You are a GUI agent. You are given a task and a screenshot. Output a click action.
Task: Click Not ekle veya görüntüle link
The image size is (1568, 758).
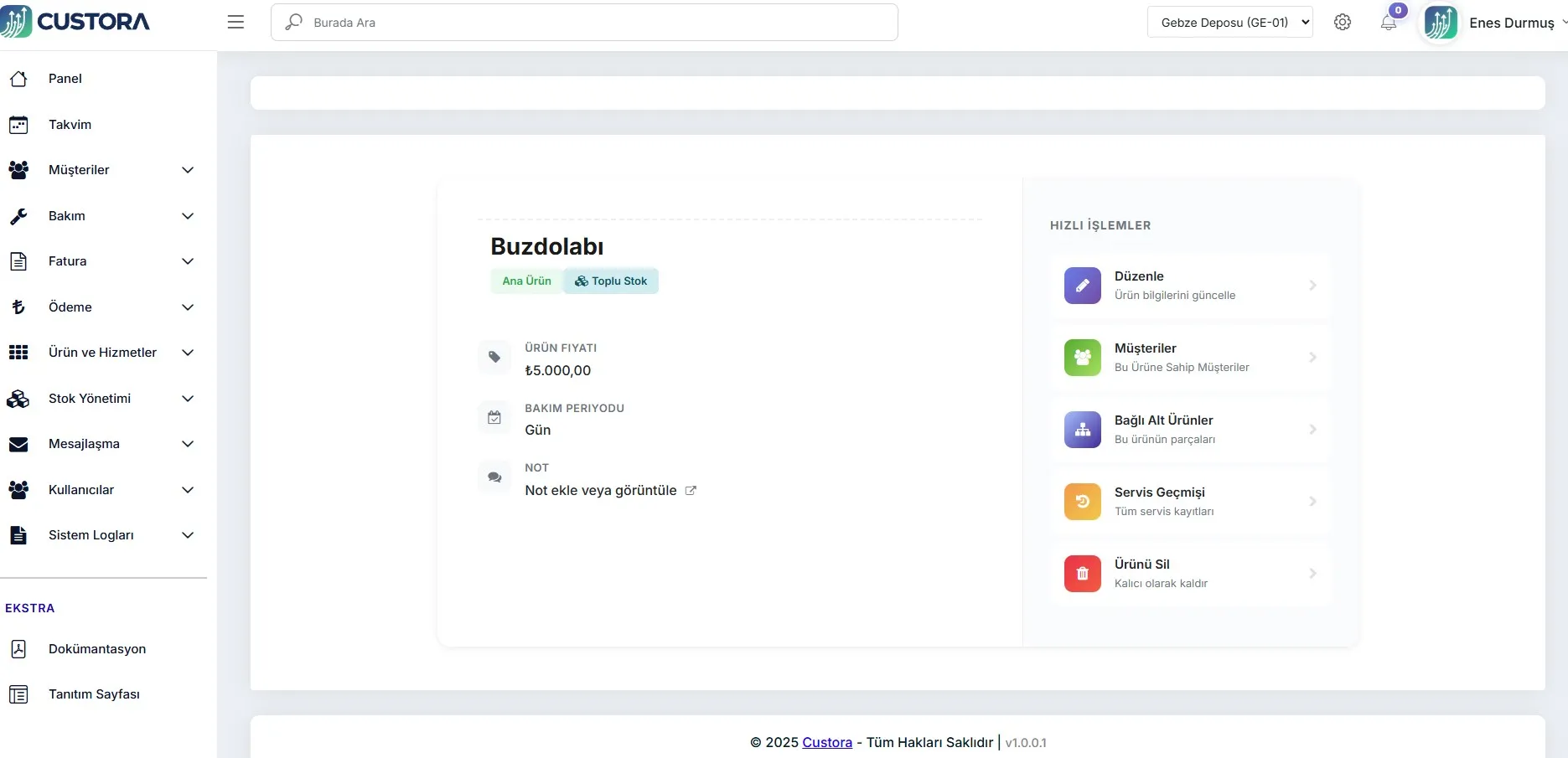(601, 491)
